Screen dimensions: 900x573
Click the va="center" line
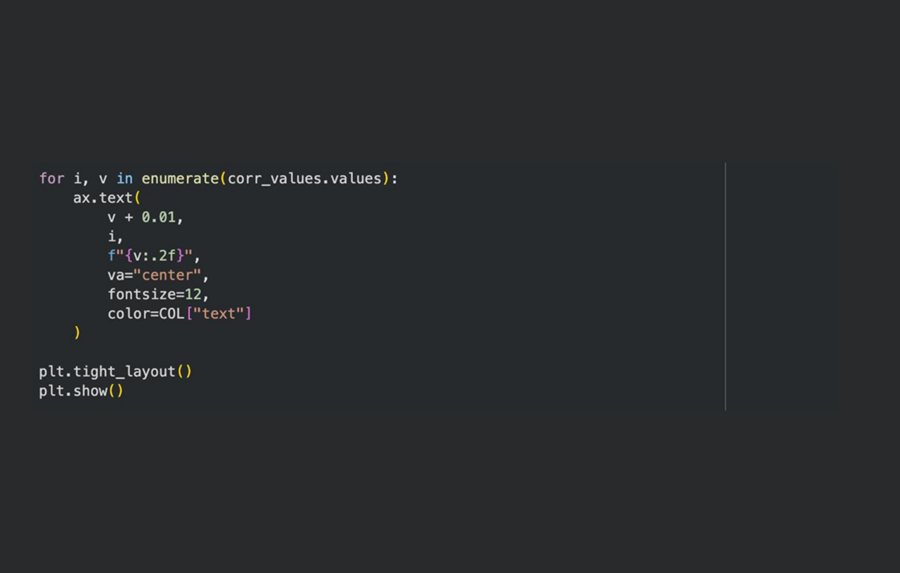pos(158,275)
